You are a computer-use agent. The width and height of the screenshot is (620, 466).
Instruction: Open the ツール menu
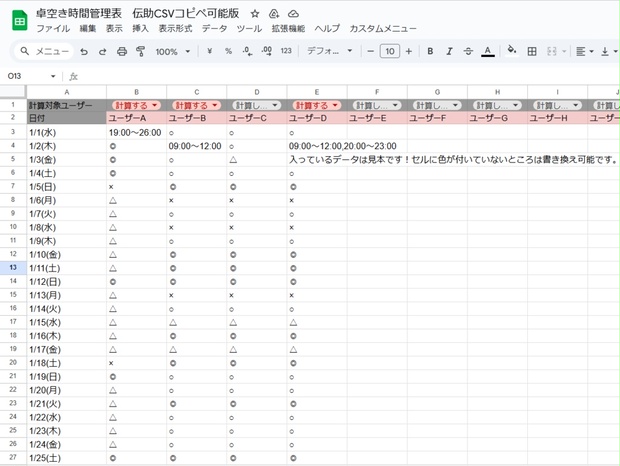[249, 28]
